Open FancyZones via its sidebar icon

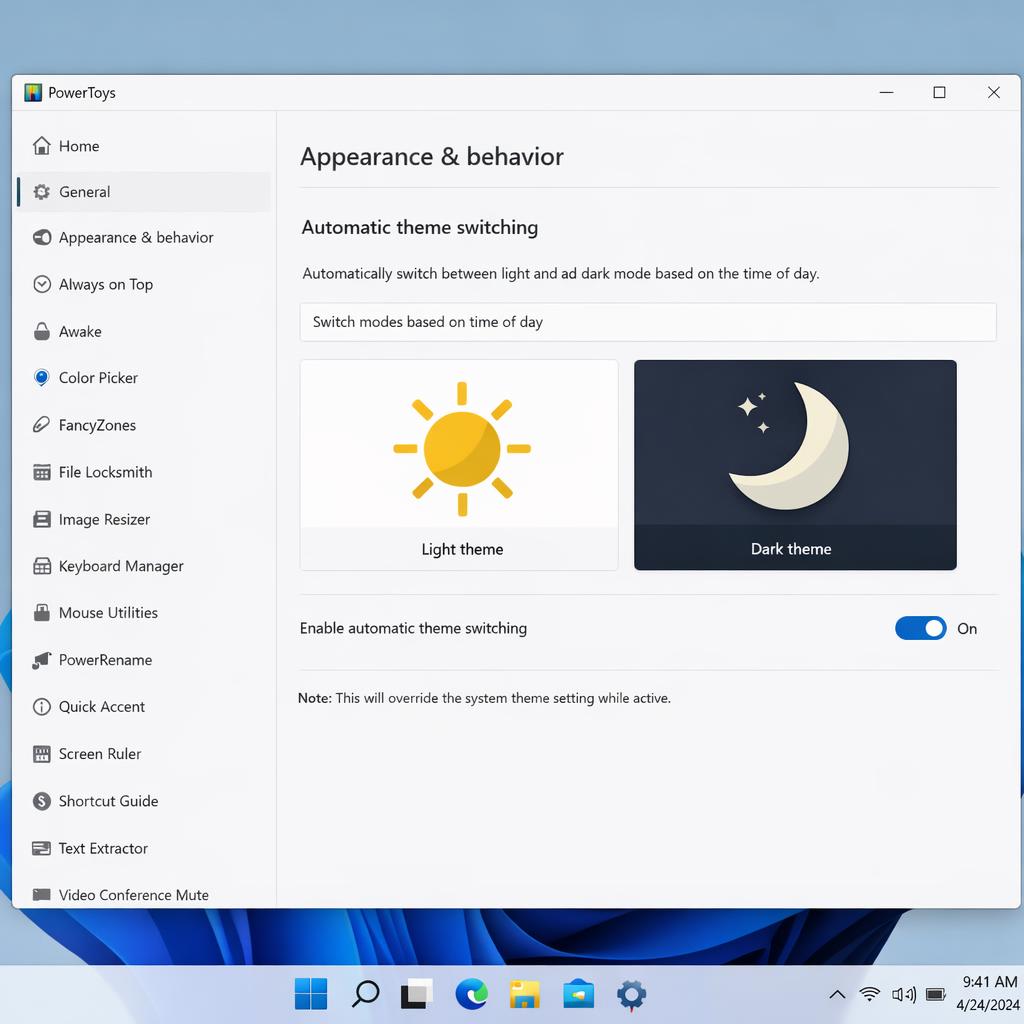pos(42,425)
